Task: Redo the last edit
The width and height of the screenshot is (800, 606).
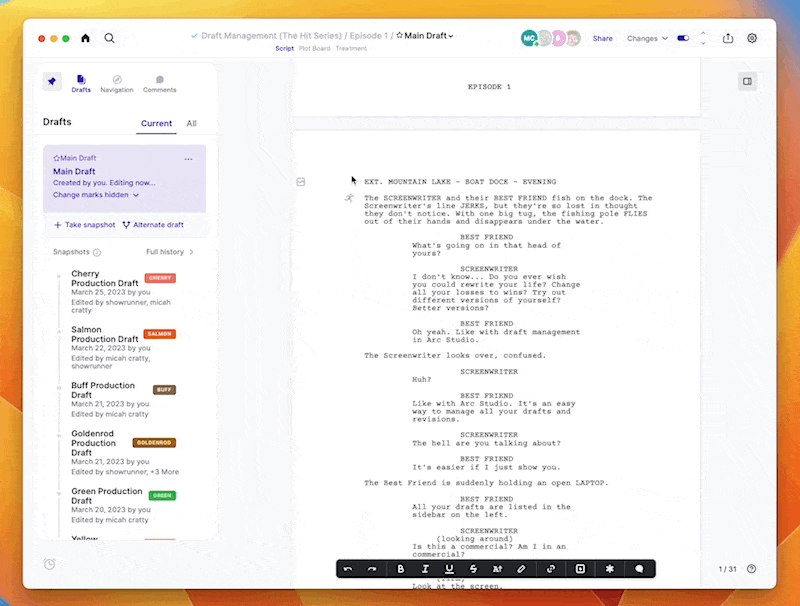Action: pyautogui.click(x=372, y=569)
